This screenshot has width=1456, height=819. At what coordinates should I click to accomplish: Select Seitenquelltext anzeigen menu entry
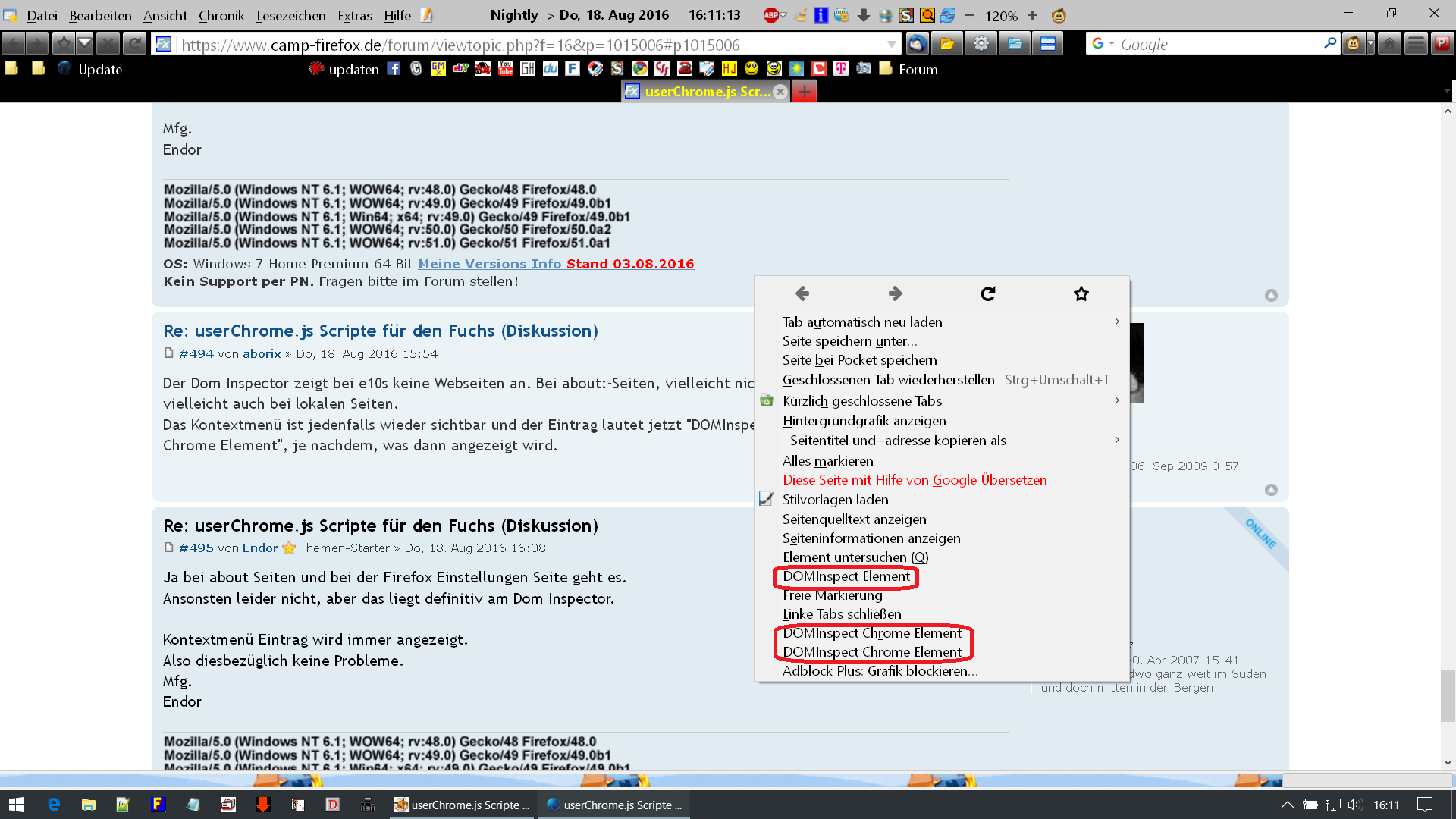pyautogui.click(x=854, y=519)
